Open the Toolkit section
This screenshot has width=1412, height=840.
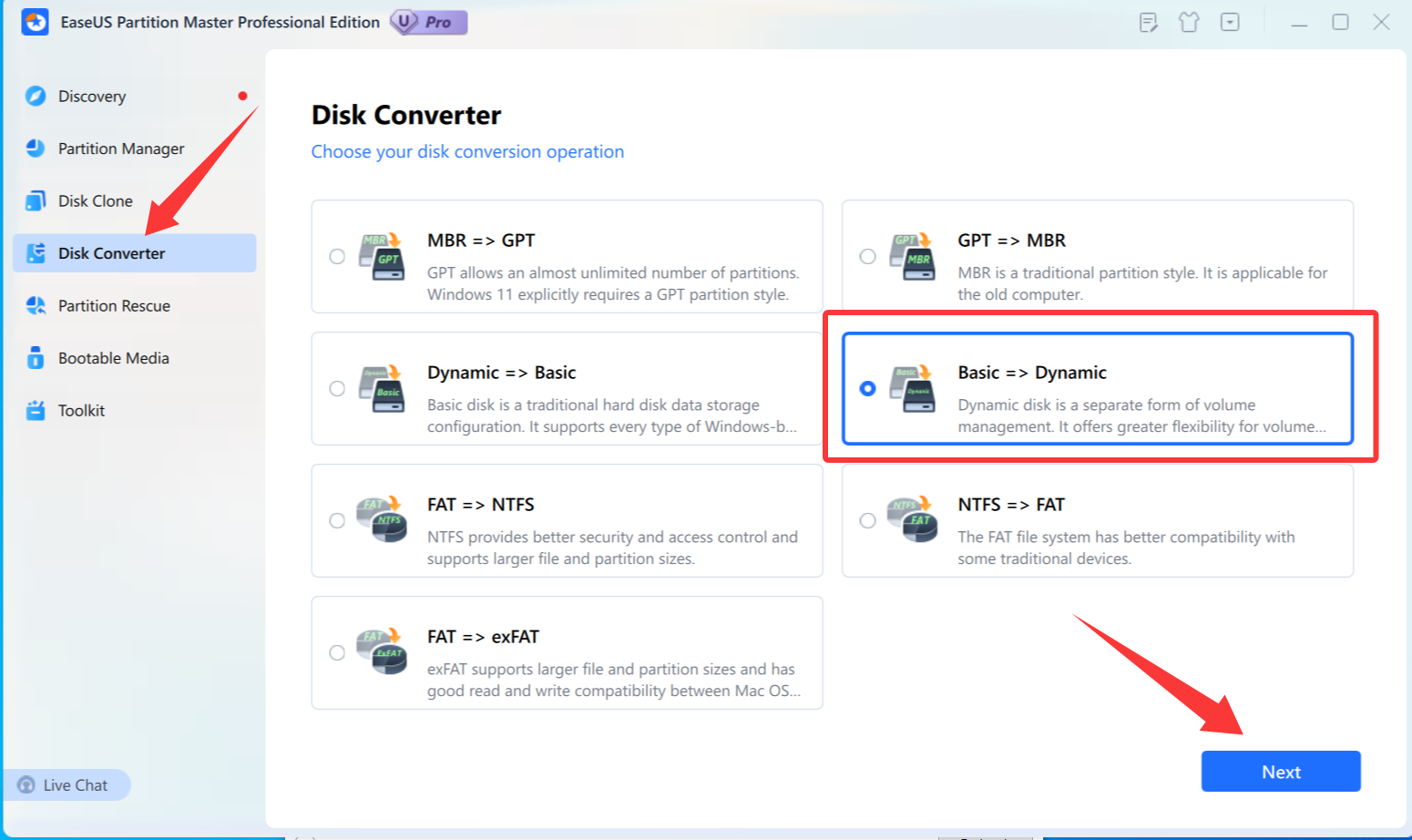click(x=135, y=410)
